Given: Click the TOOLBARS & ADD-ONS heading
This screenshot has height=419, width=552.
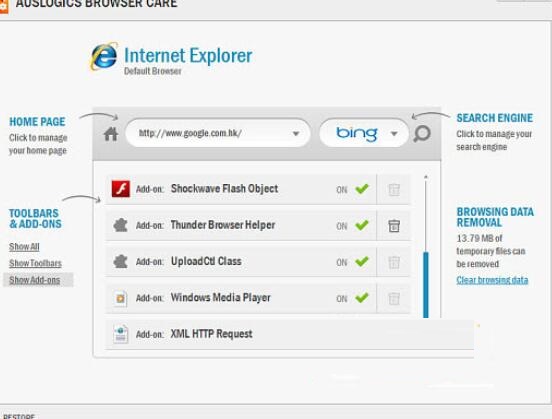Looking at the screenshot, I should [35, 219].
